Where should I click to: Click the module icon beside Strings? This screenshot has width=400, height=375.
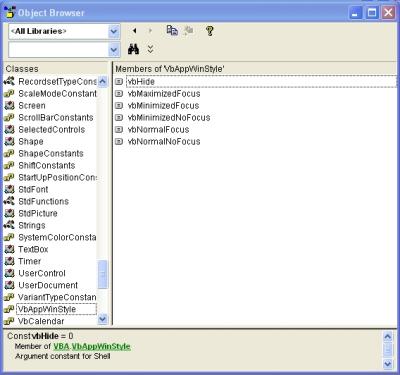click(x=9, y=225)
